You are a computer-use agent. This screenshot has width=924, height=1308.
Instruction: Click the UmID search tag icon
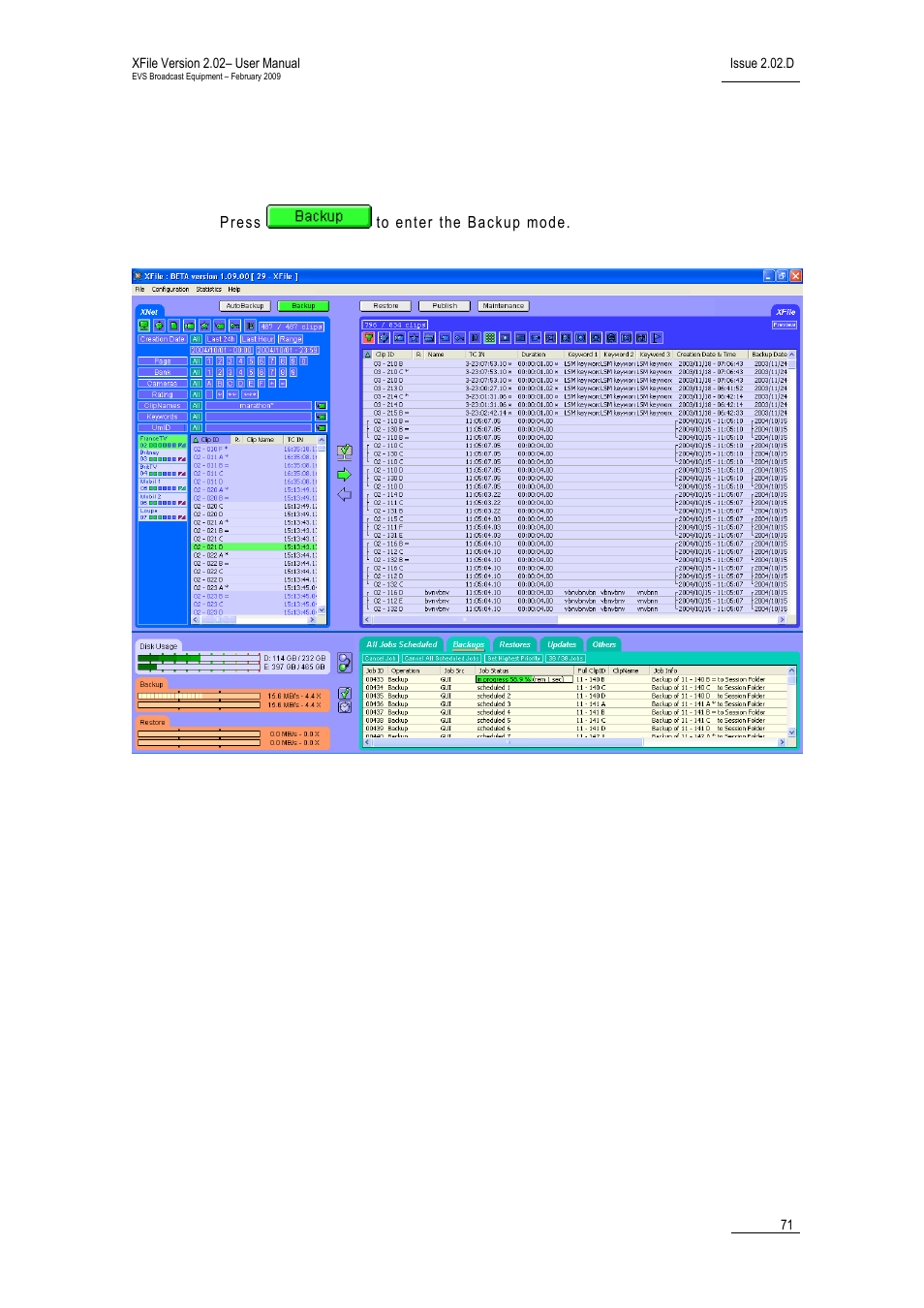[321, 427]
